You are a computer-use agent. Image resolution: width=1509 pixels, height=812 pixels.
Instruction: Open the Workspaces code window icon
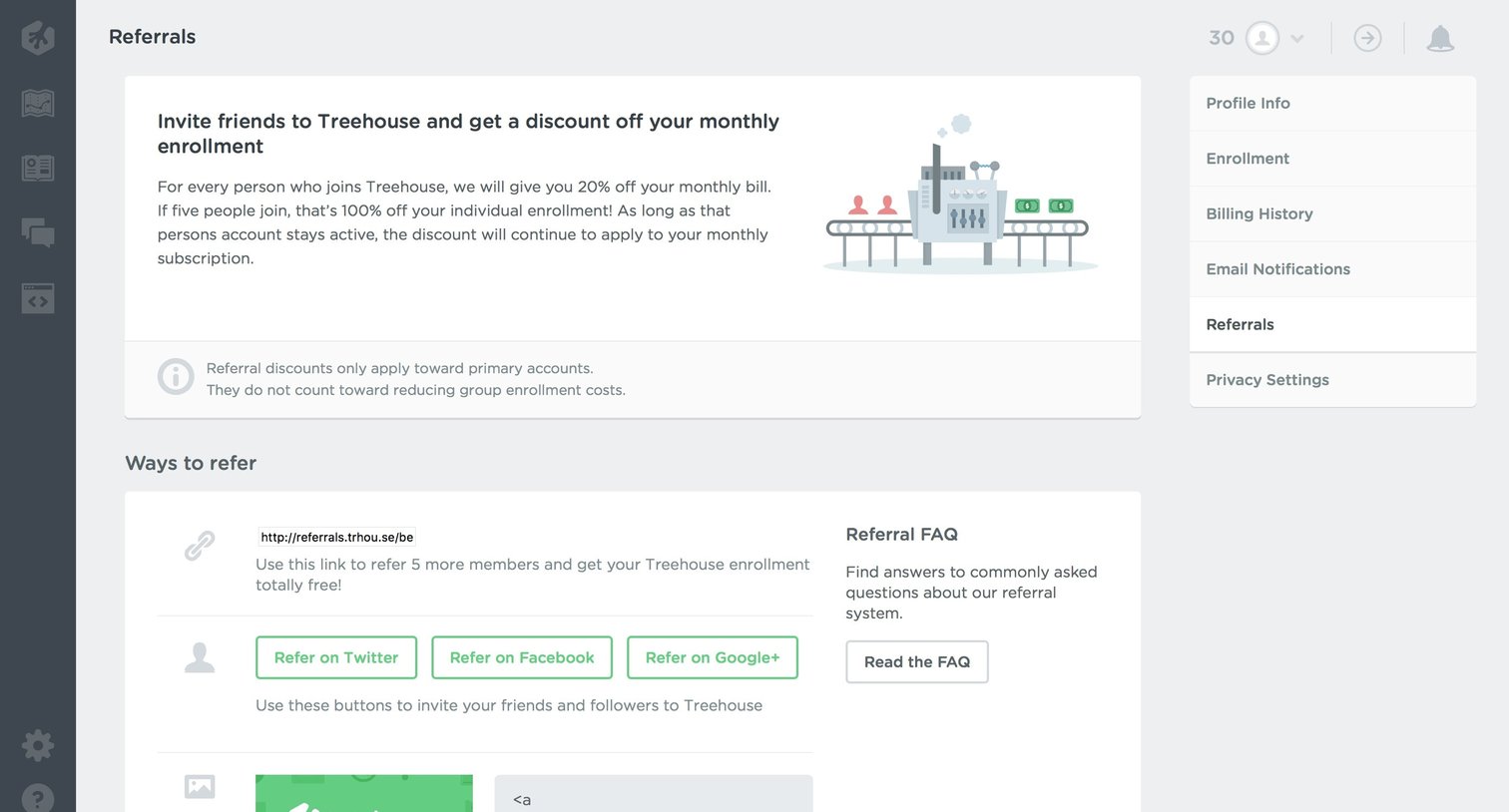tap(38, 297)
